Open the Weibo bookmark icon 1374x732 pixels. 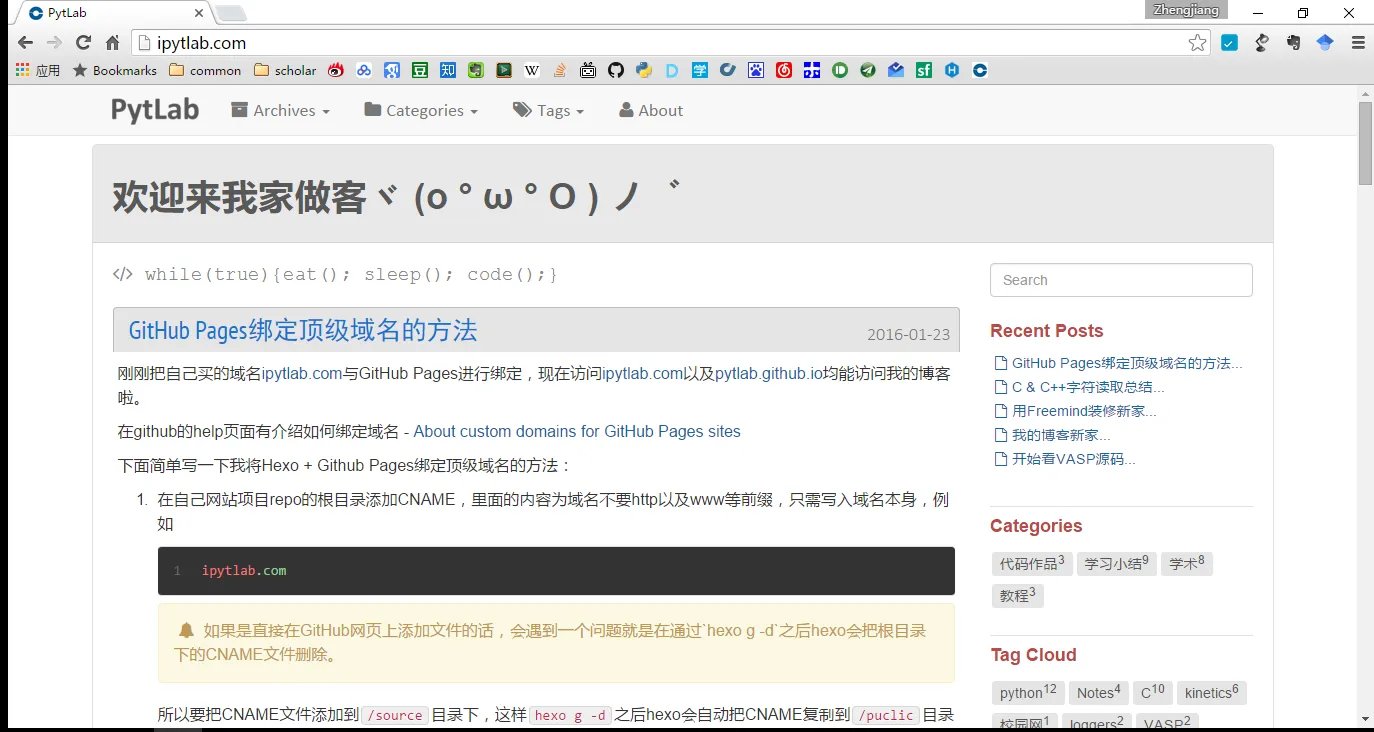(337, 70)
